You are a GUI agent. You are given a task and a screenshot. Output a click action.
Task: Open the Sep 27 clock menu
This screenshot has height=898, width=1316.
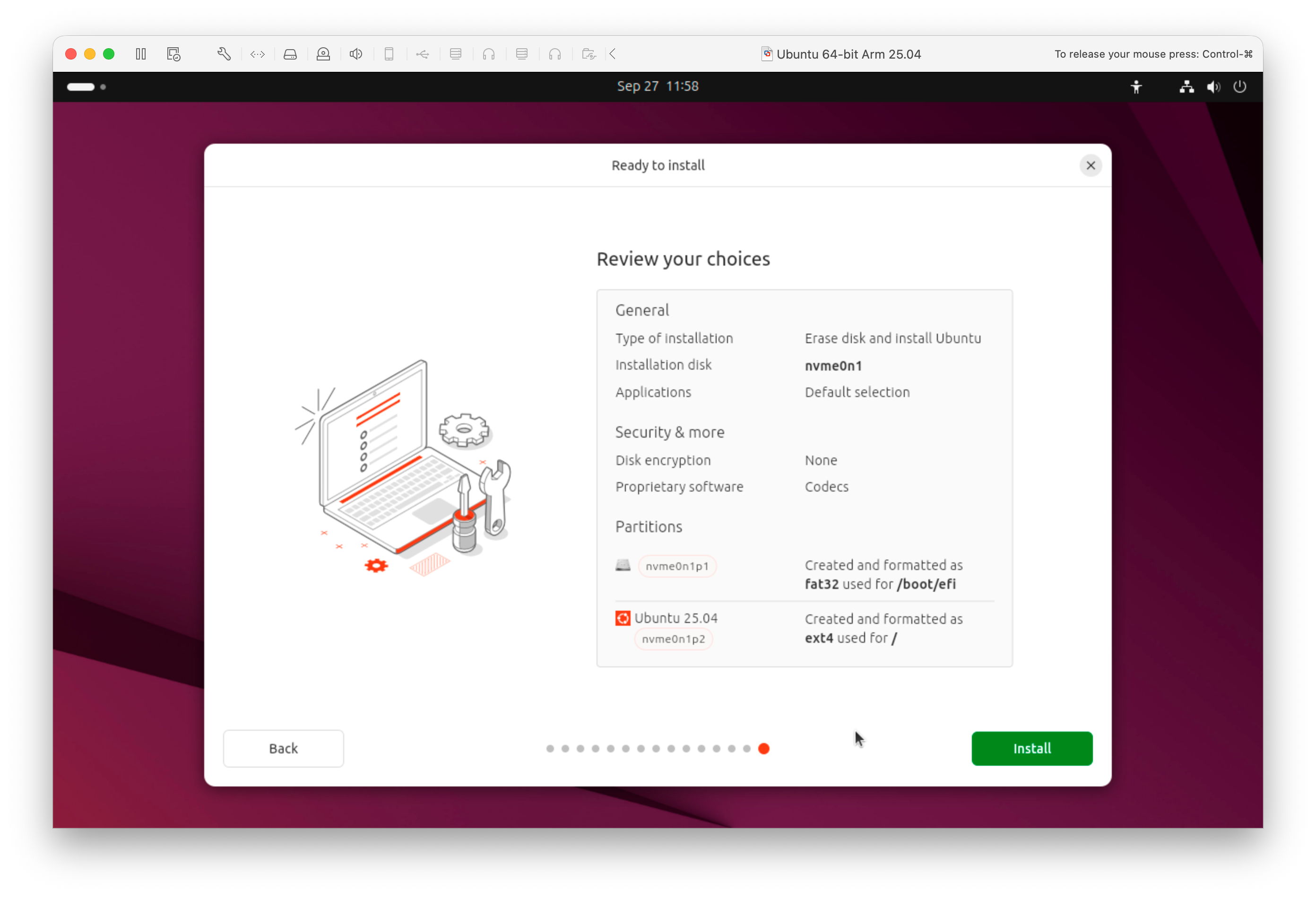[x=658, y=86]
